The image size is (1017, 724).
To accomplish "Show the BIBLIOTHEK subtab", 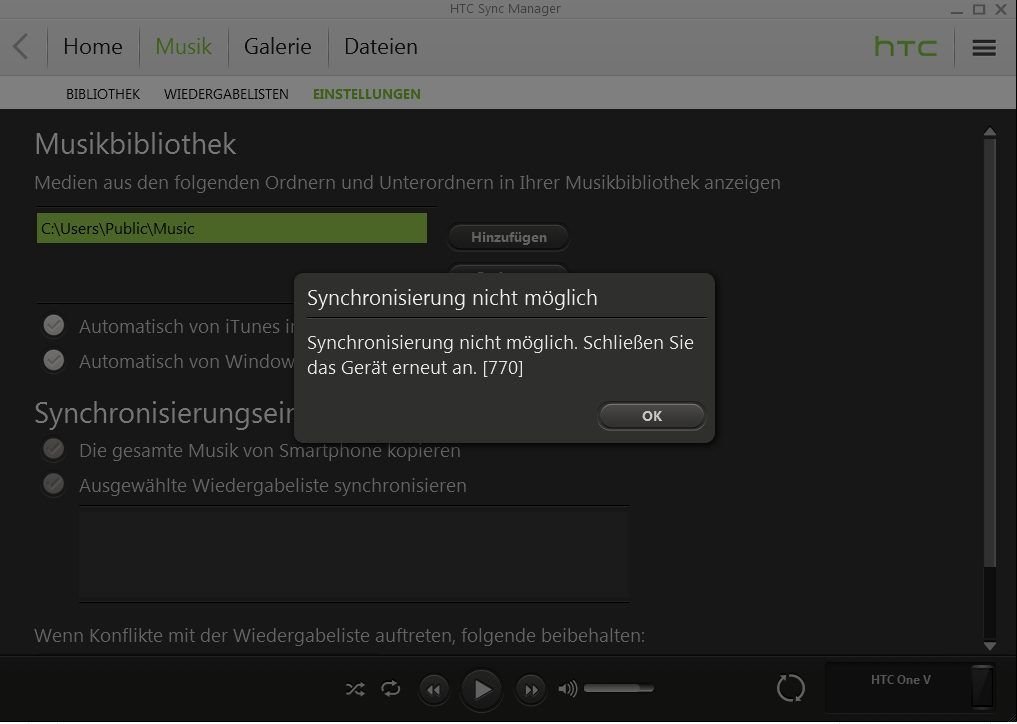I will [103, 94].
